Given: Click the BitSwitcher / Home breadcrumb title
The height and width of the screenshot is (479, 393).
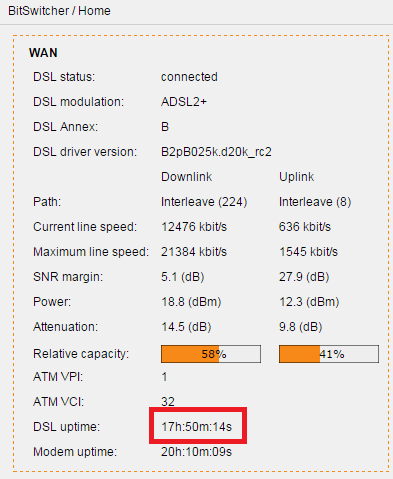Looking at the screenshot, I should 59,11.
